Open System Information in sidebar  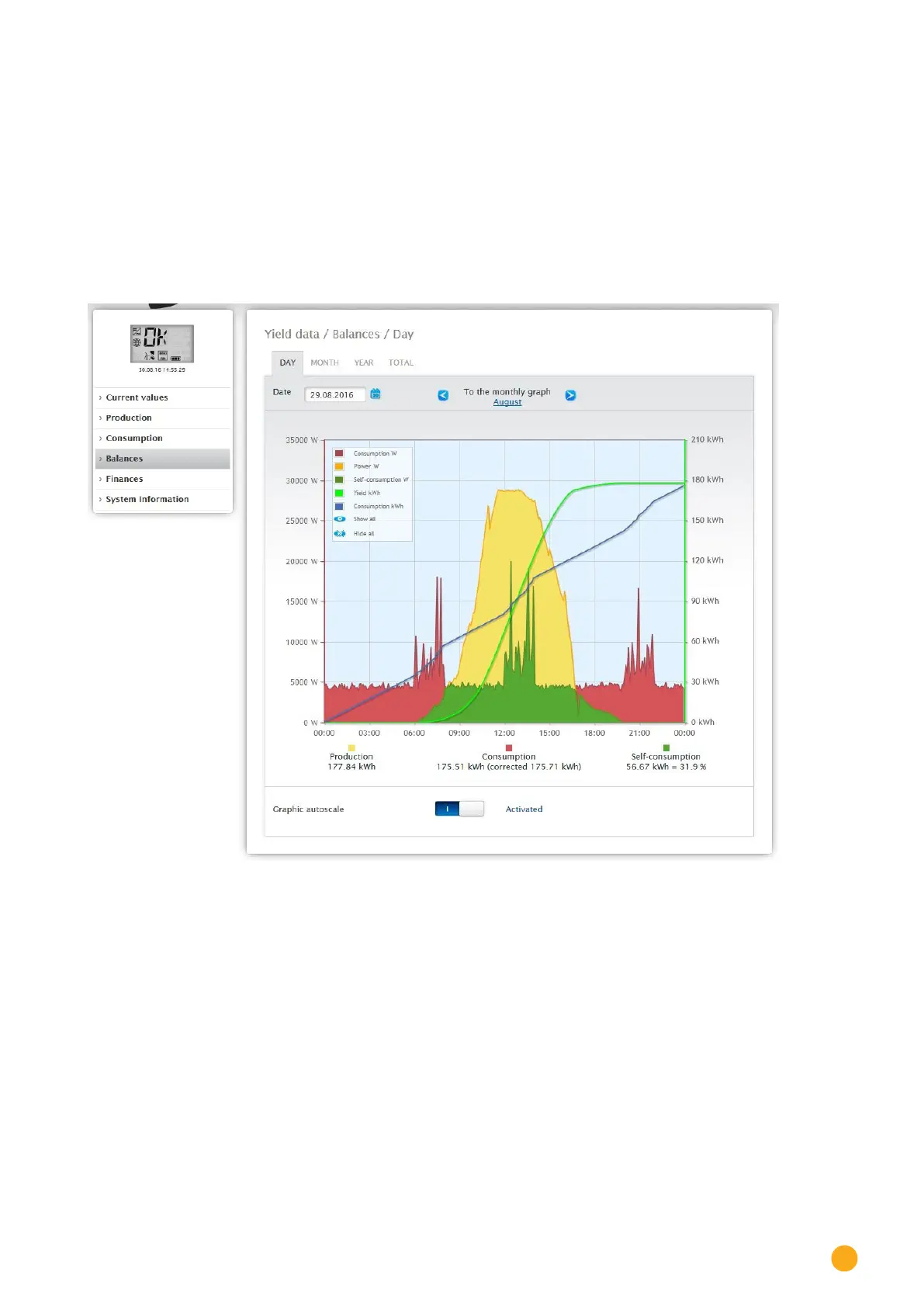147,499
